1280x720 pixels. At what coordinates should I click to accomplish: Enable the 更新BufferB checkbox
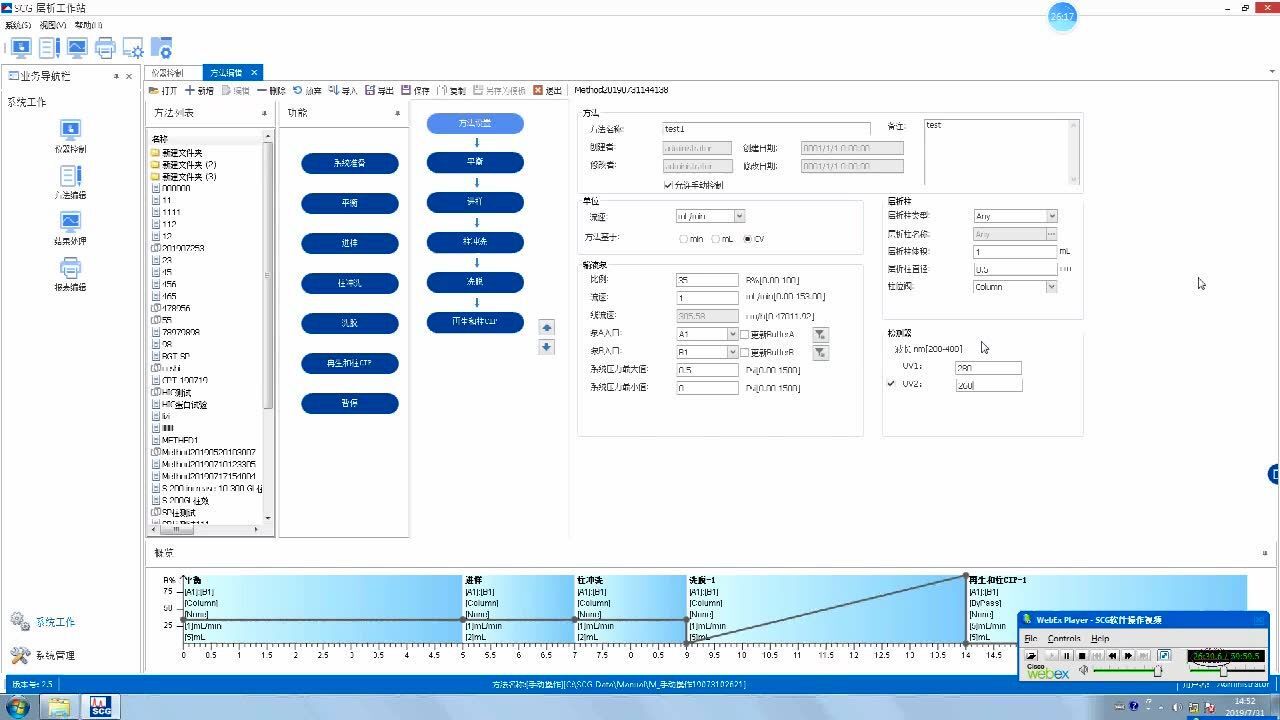tap(744, 352)
